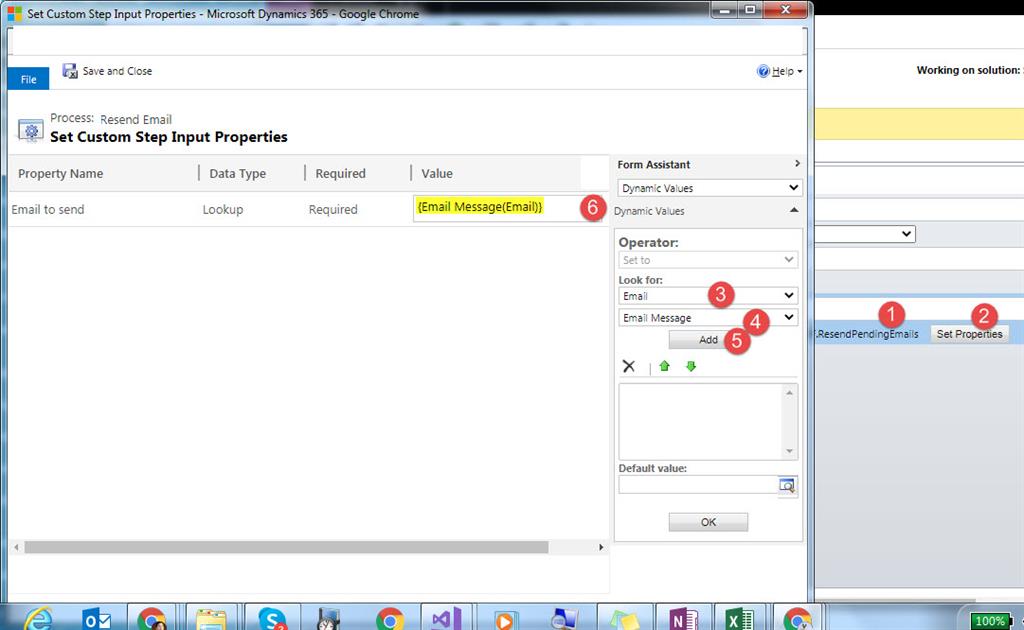Collapse the Form Assistant panel
The height and width of the screenshot is (630, 1024).
[x=795, y=163]
